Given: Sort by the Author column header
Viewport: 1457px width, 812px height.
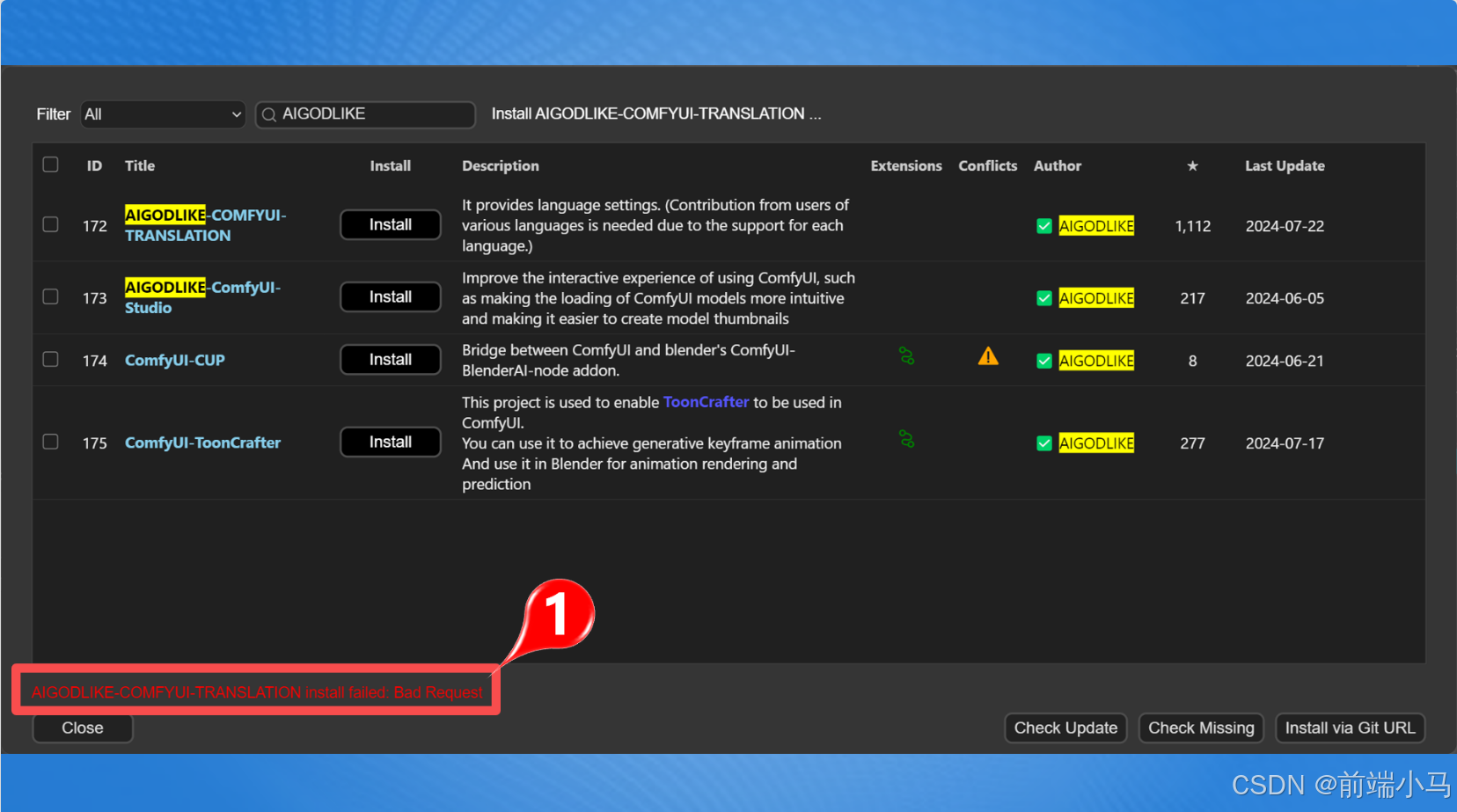Looking at the screenshot, I should [1058, 166].
